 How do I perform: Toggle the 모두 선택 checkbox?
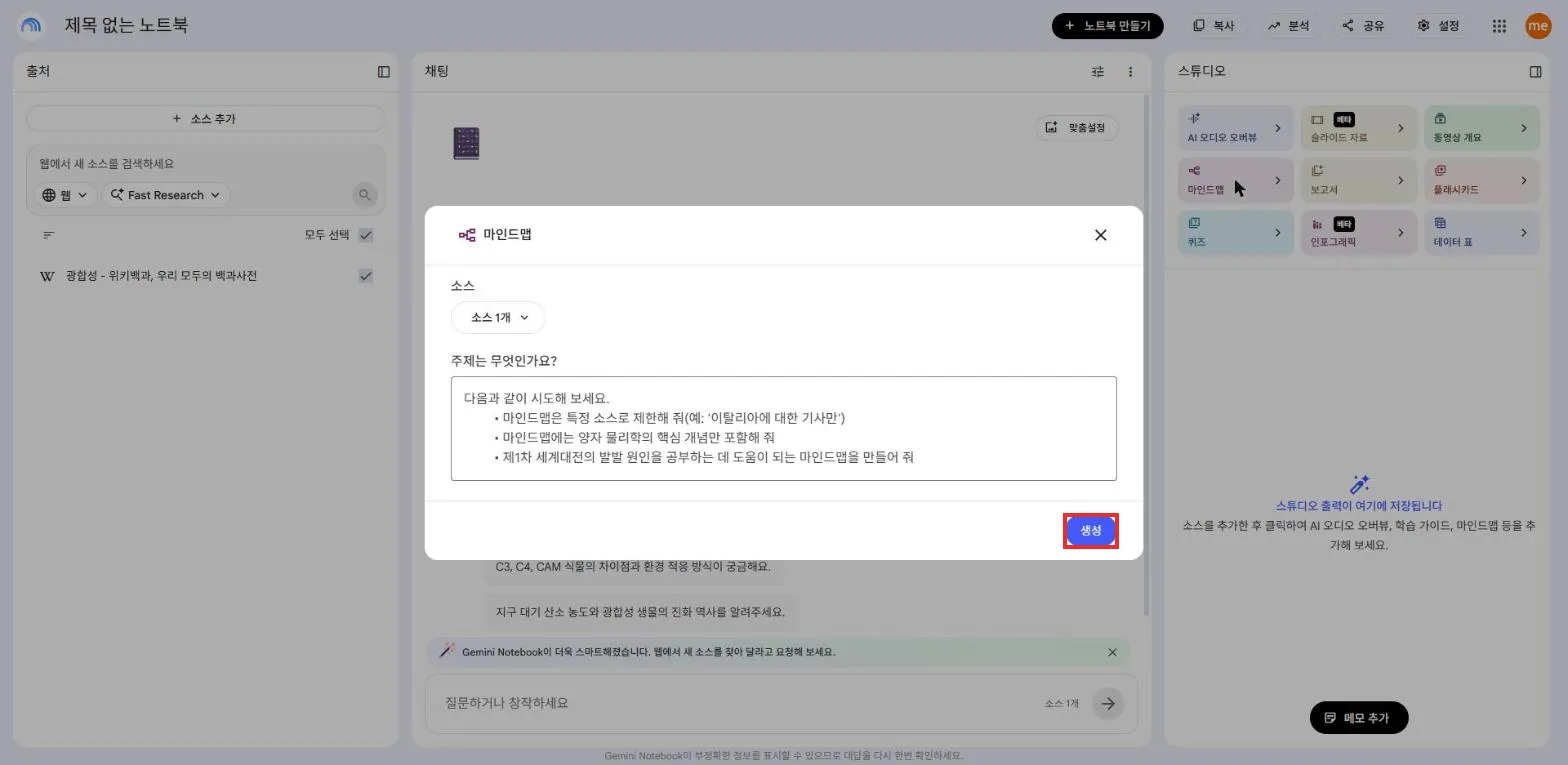[x=366, y=235]
